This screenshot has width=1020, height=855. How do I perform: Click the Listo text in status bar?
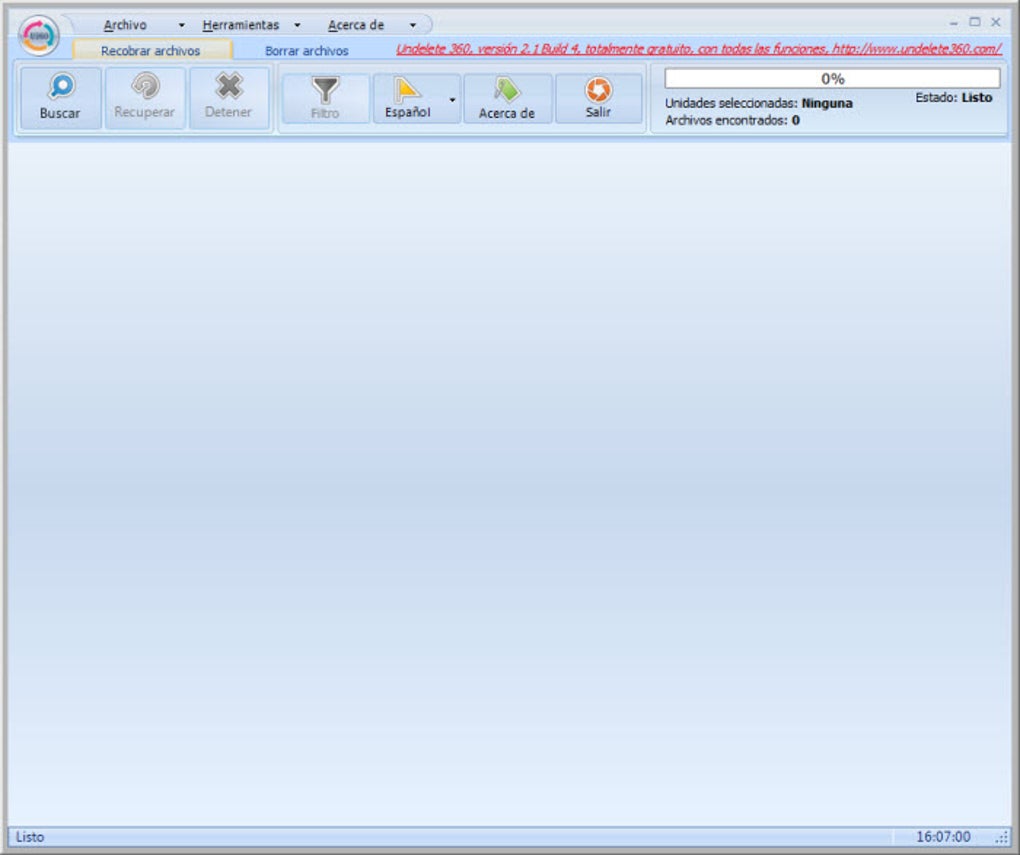pos(30,837)
